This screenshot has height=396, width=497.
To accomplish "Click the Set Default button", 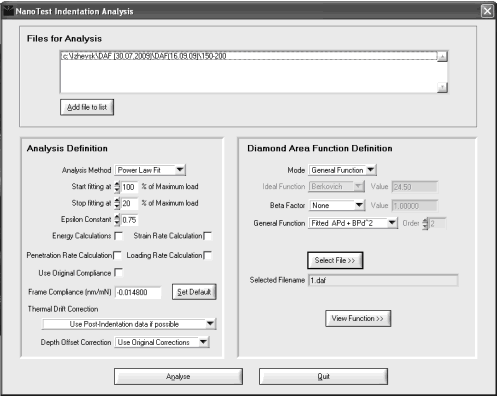I will [x=194, y=292].
